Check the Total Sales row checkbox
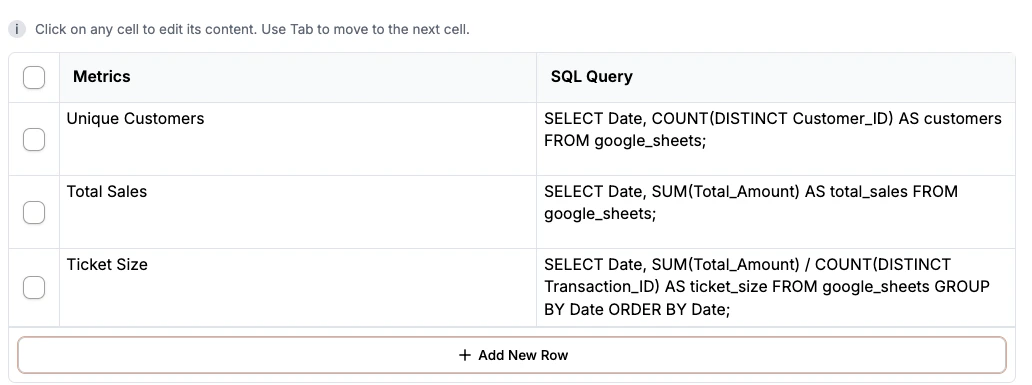 34,213
